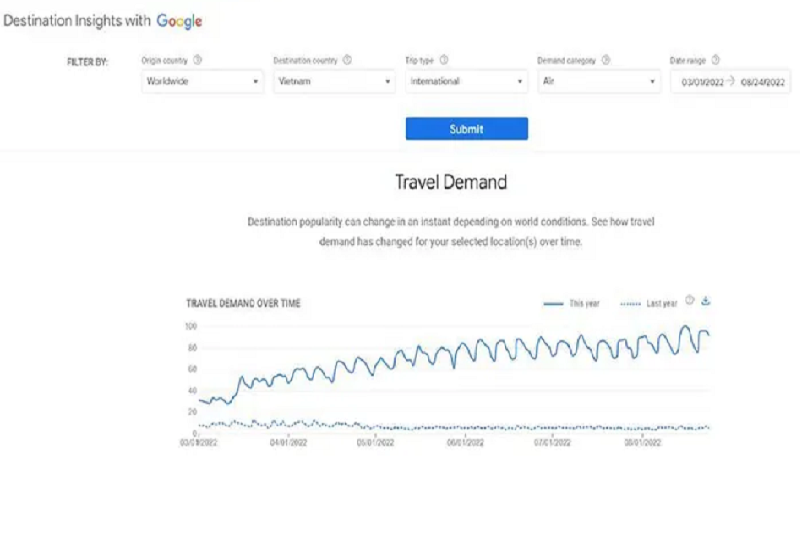Image resolution: width=800 pixels, height=533 pixels.
Task: Open the Origin country Worldwide dropdown
Action: [203, 82]
